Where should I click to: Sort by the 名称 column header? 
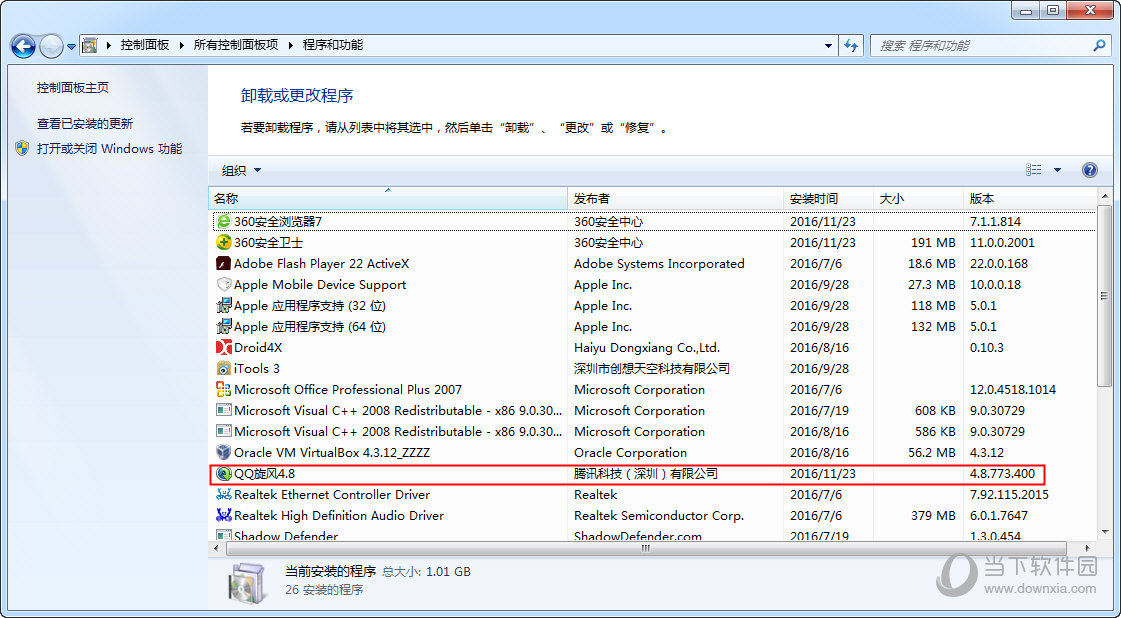388,198
